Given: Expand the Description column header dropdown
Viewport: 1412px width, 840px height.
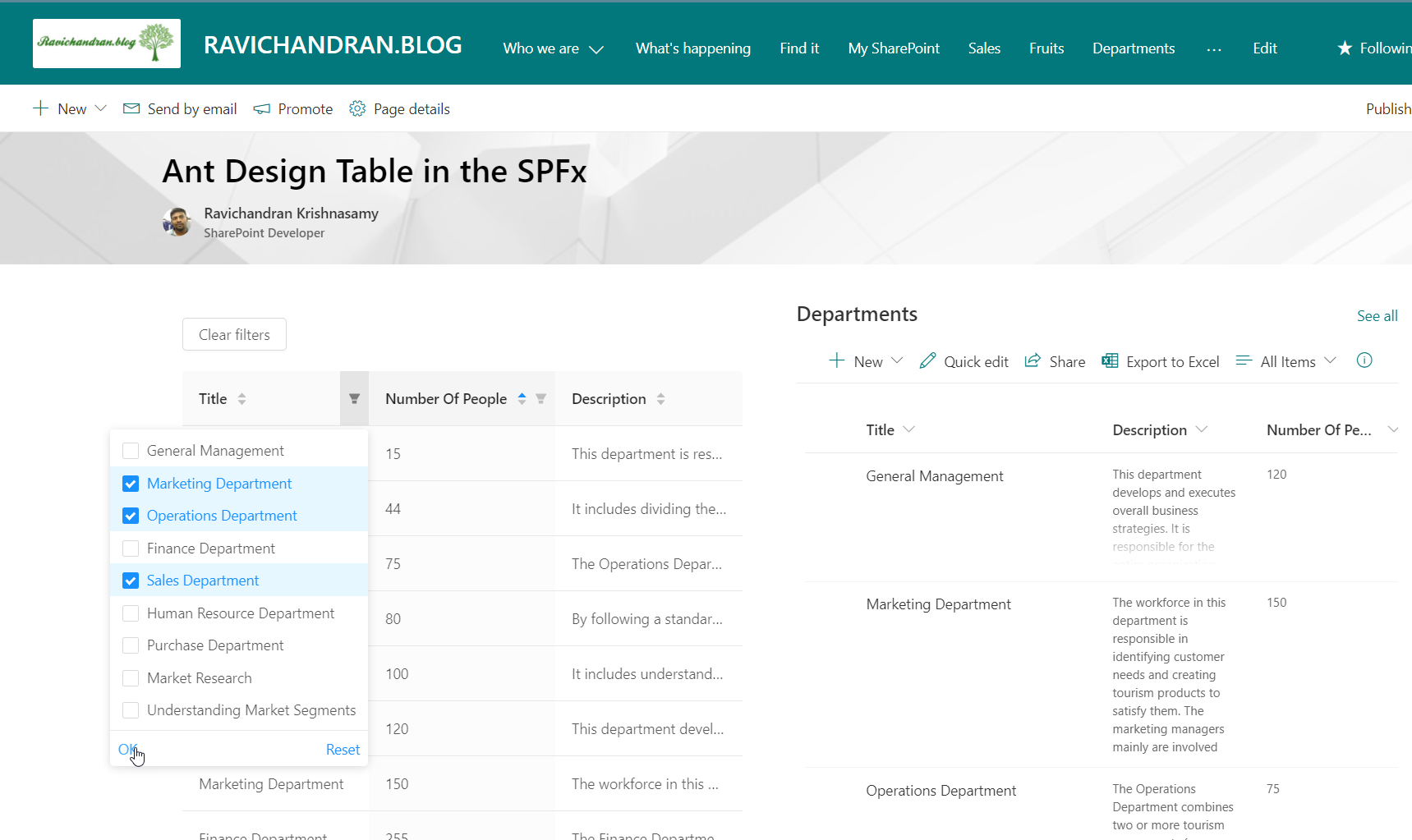Looking at the screenshot, I should pos(1202,429).
